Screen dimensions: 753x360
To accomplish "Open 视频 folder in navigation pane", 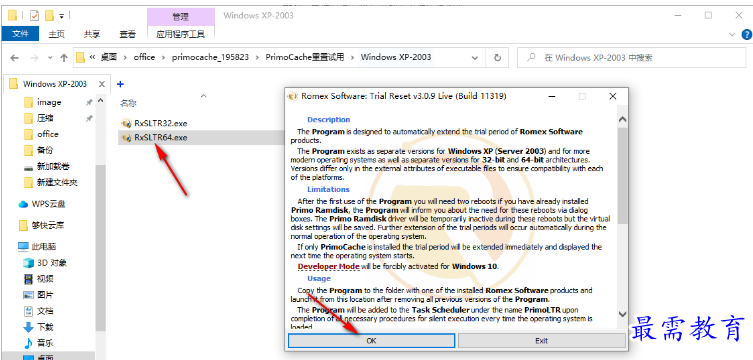I will pyautogui.click(x=45, y=279).
